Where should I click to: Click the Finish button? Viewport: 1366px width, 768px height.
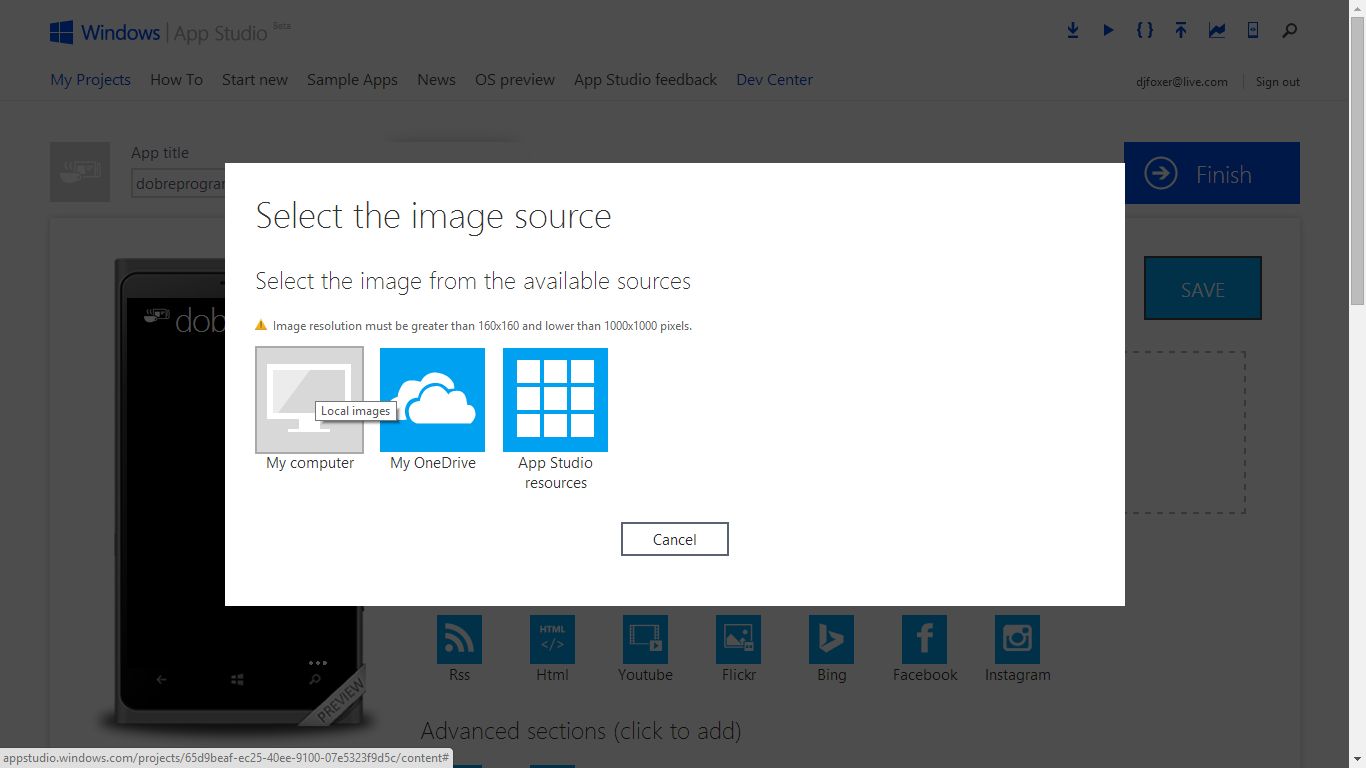pyautogui.click(x=1212, y=173)
